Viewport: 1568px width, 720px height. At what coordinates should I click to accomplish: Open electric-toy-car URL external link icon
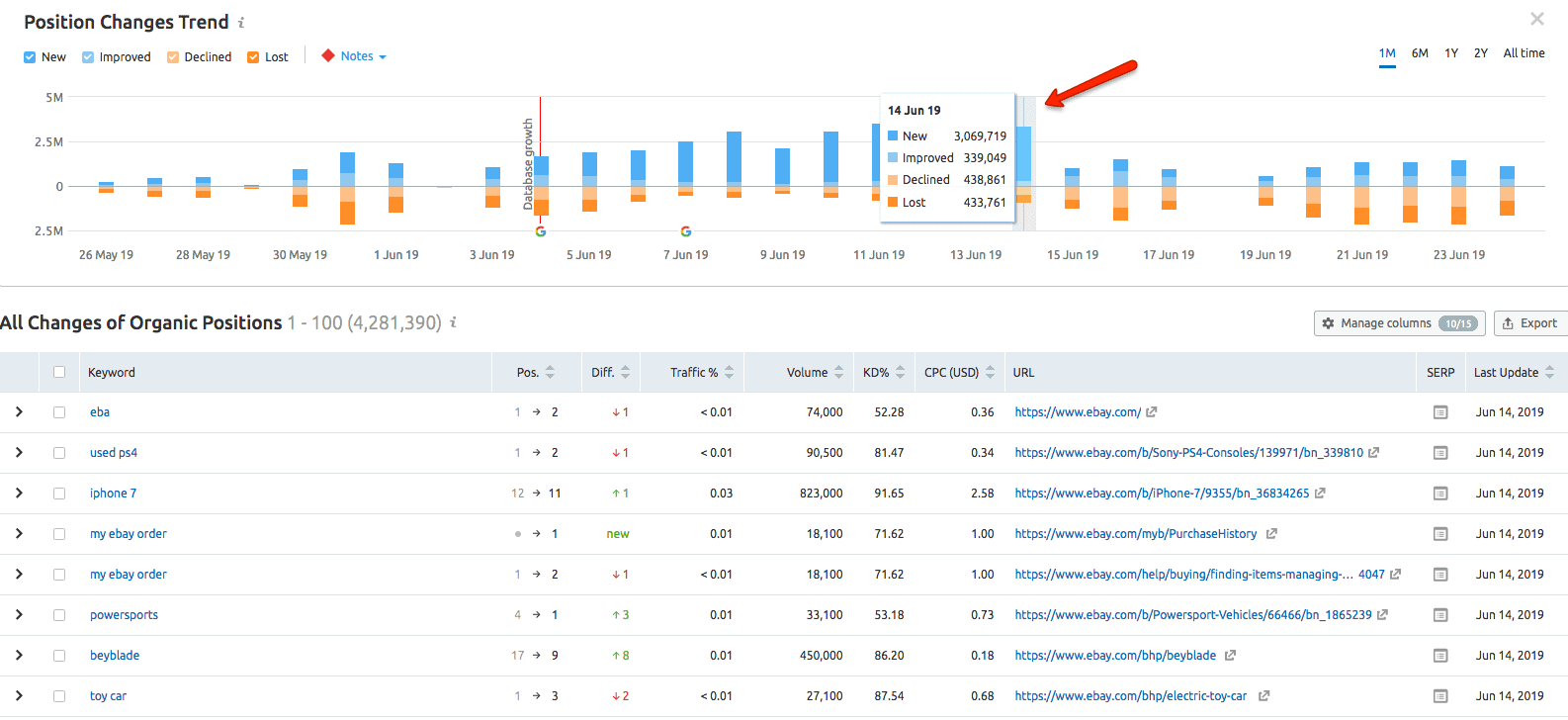point(1263,696)
